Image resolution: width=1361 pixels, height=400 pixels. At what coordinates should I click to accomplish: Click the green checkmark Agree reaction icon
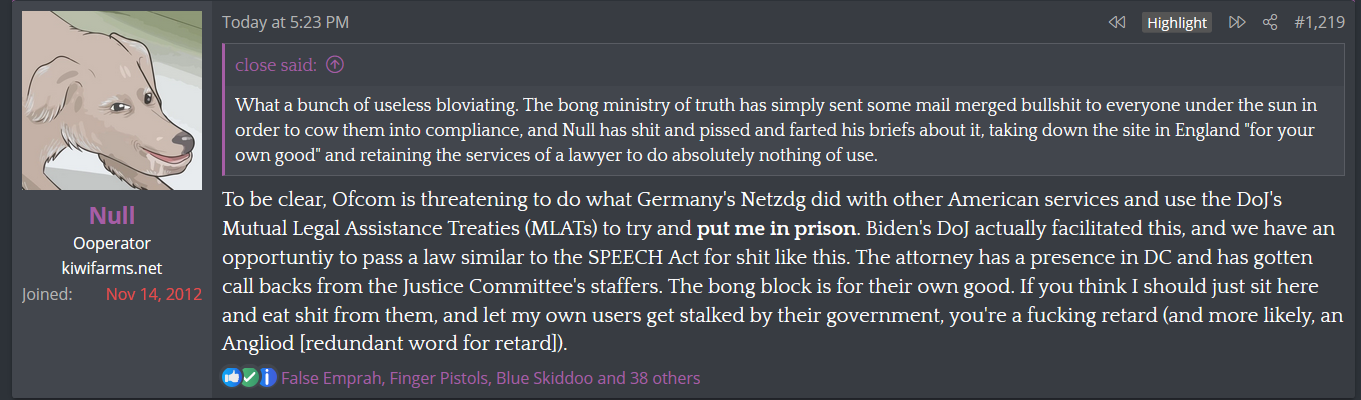(x=250, y=378)
